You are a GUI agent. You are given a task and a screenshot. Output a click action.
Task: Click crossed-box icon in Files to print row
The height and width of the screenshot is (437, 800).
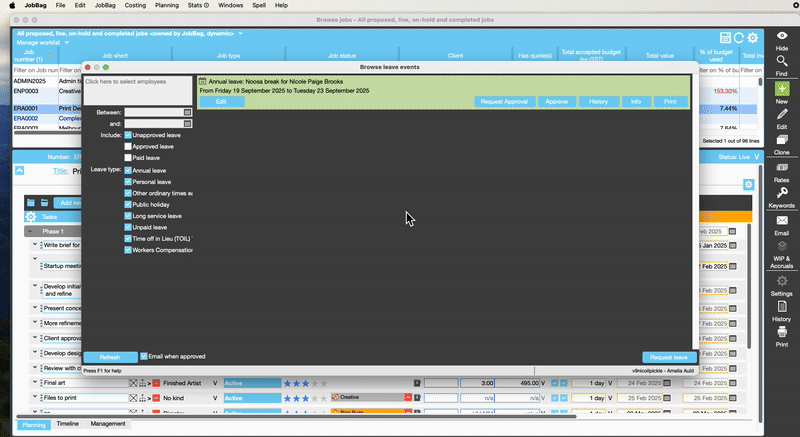(x=133, y=398)
